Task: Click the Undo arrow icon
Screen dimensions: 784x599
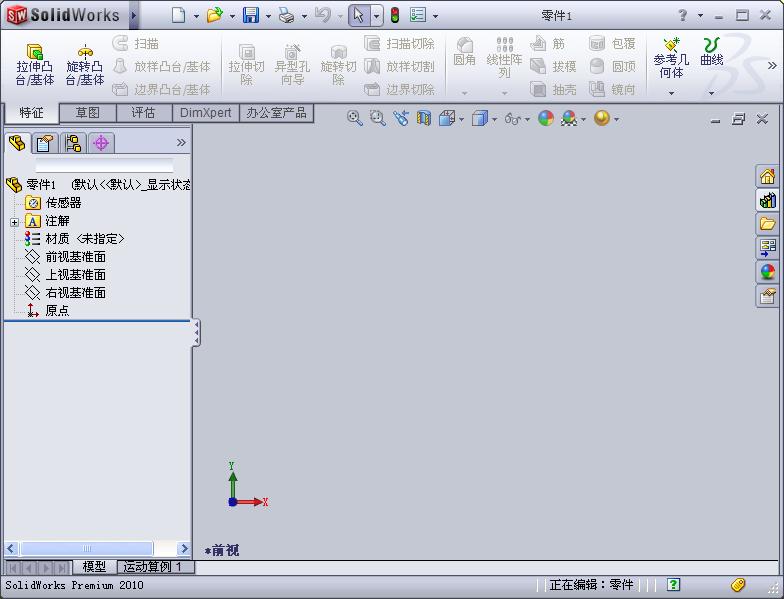Action: [323, 16]
